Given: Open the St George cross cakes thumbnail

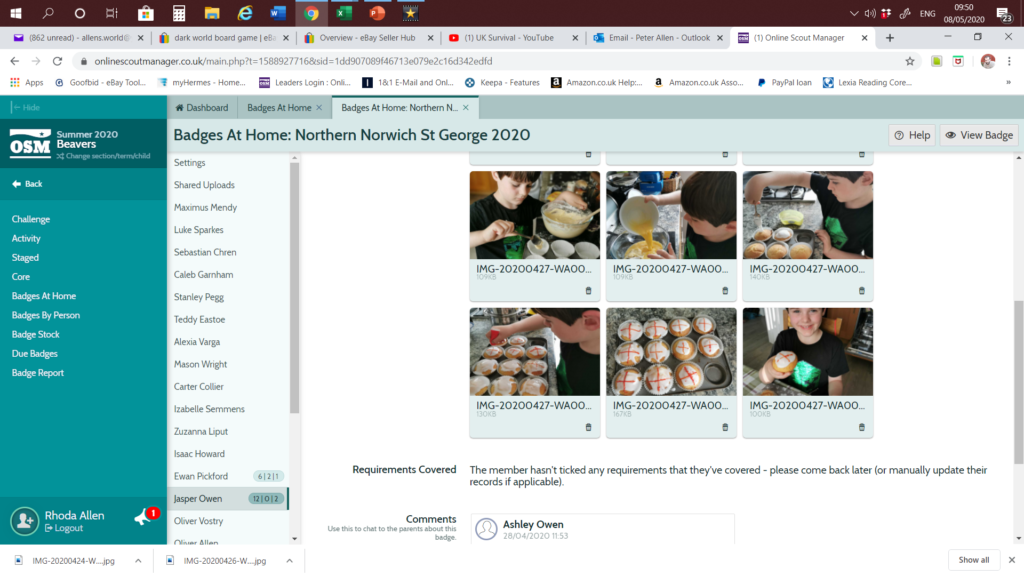Looking at the screenshot, I should pyautogui.click(x=671, y=351).
